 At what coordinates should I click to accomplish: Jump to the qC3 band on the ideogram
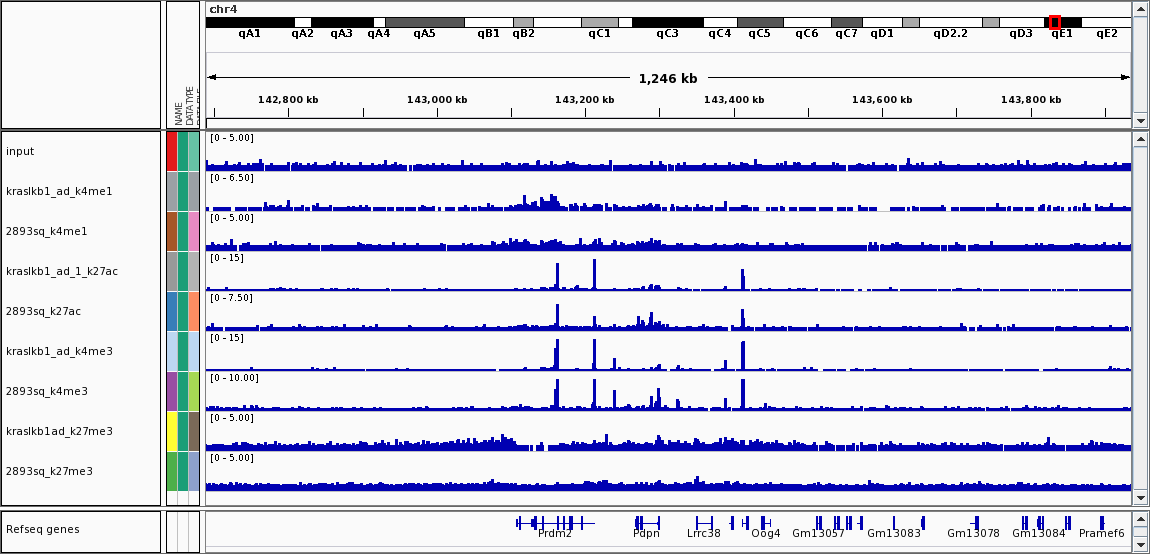[x=667, y=22]
